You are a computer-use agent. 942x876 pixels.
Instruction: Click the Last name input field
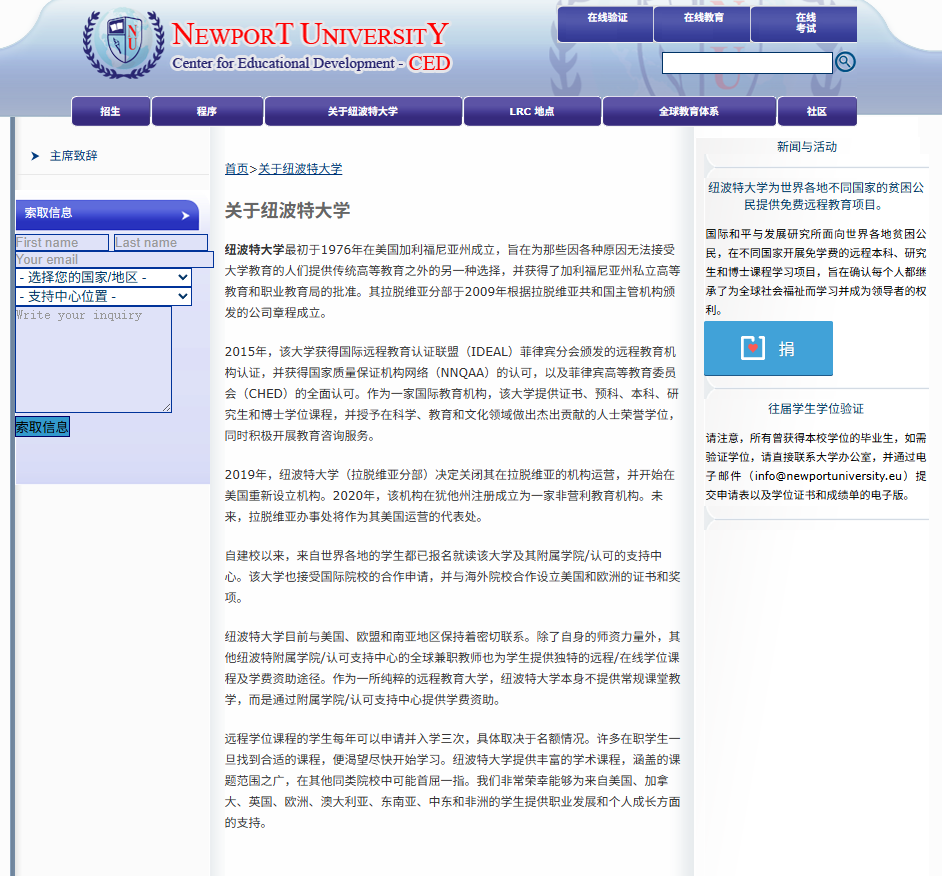(x=161, y=243)
